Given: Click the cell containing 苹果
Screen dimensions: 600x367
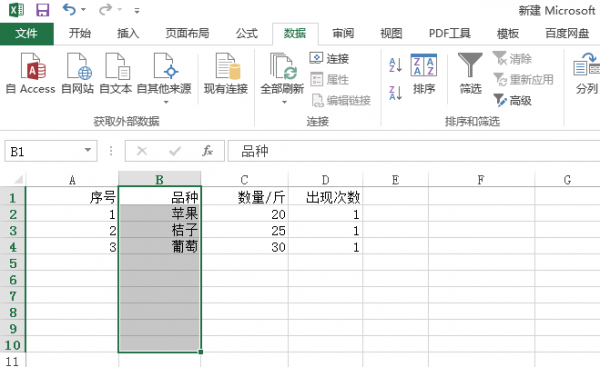Looking at the screenshot, I should pos(160,214).
